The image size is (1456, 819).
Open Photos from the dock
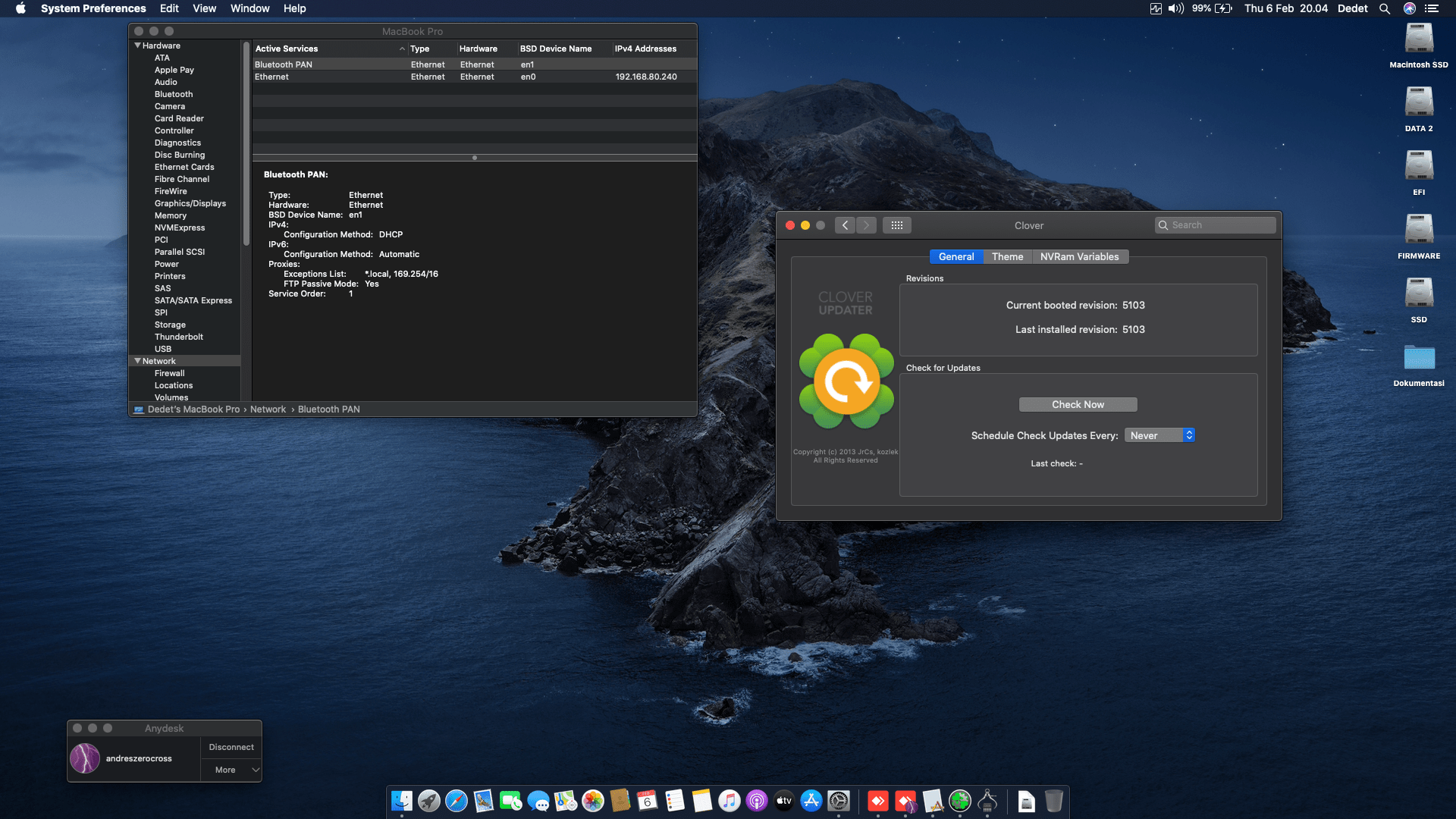pyautogui.click(x=593, y=801)
